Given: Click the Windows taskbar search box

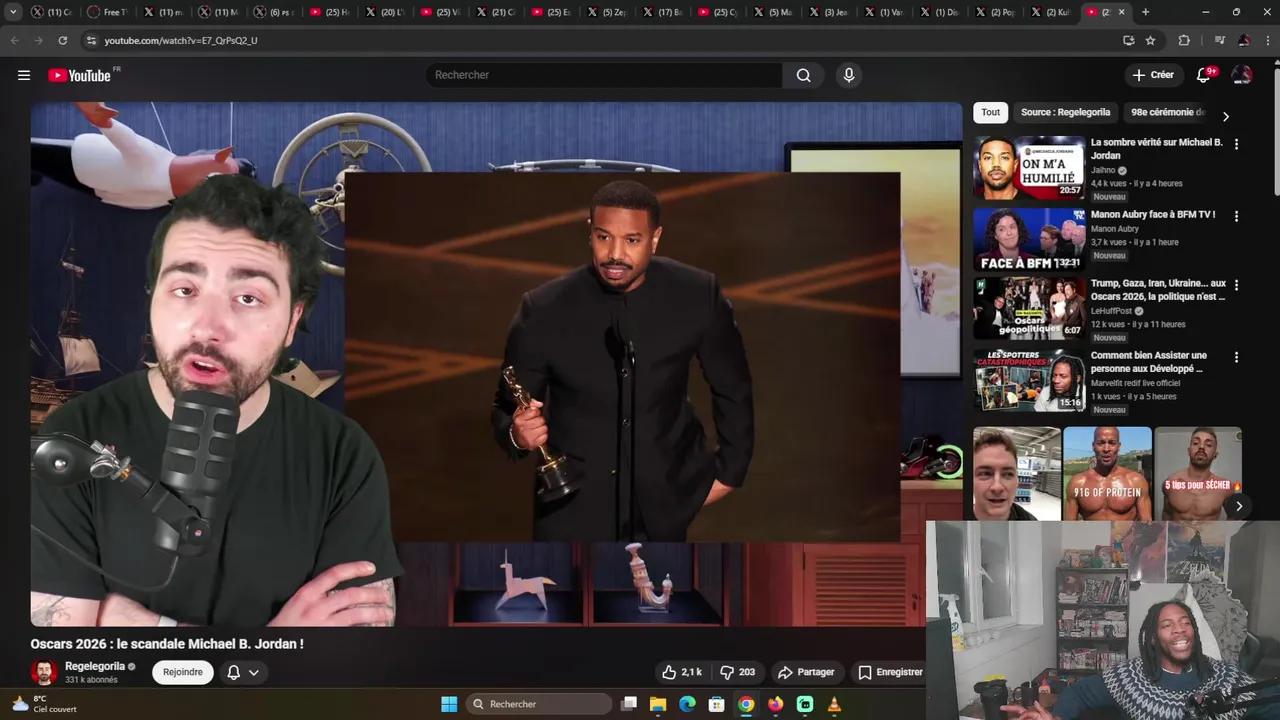Looking at the screenshot, I should pos(540,704).
